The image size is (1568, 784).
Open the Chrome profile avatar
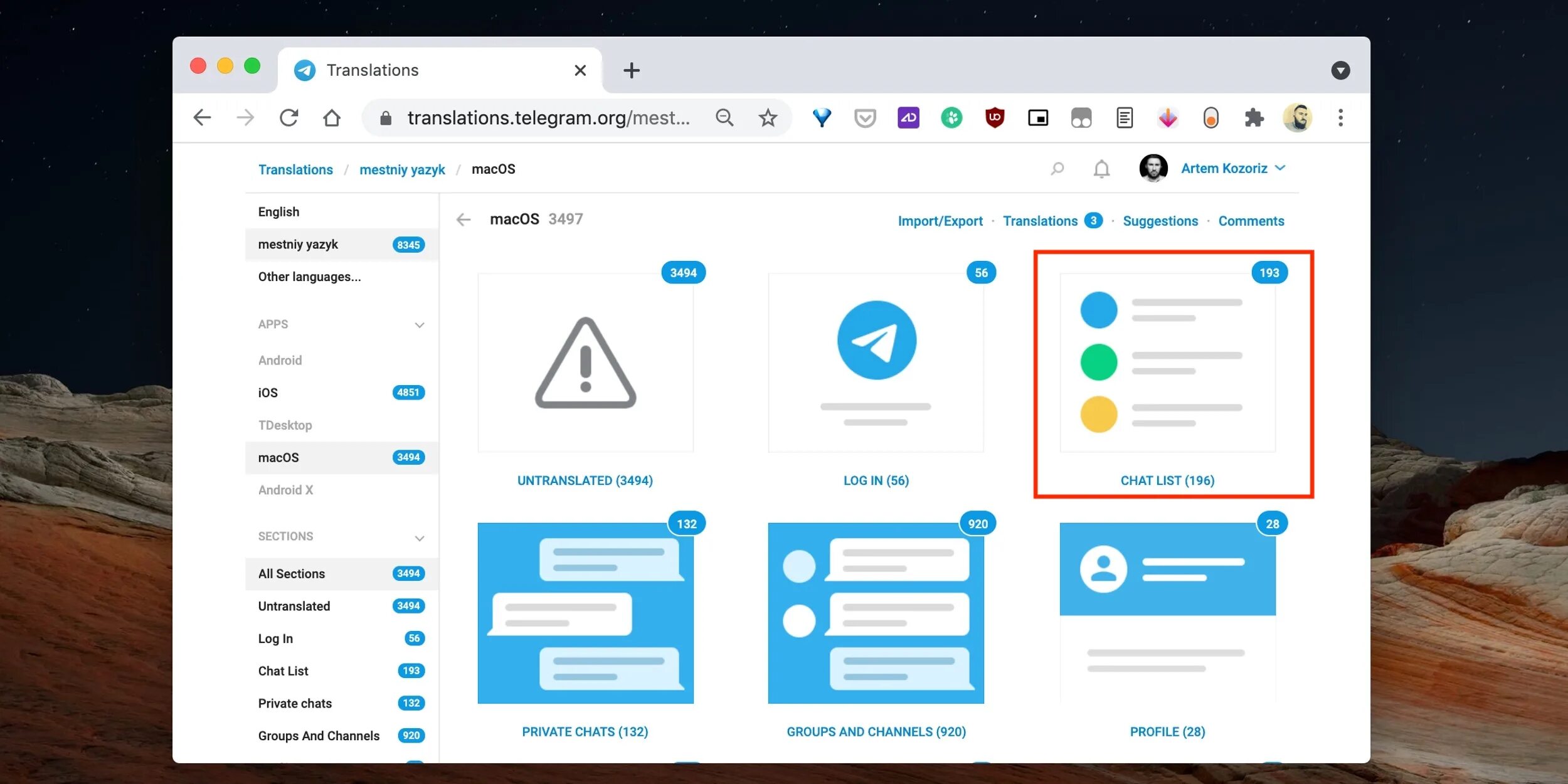pyautogui.click(x=1297, y=118)
